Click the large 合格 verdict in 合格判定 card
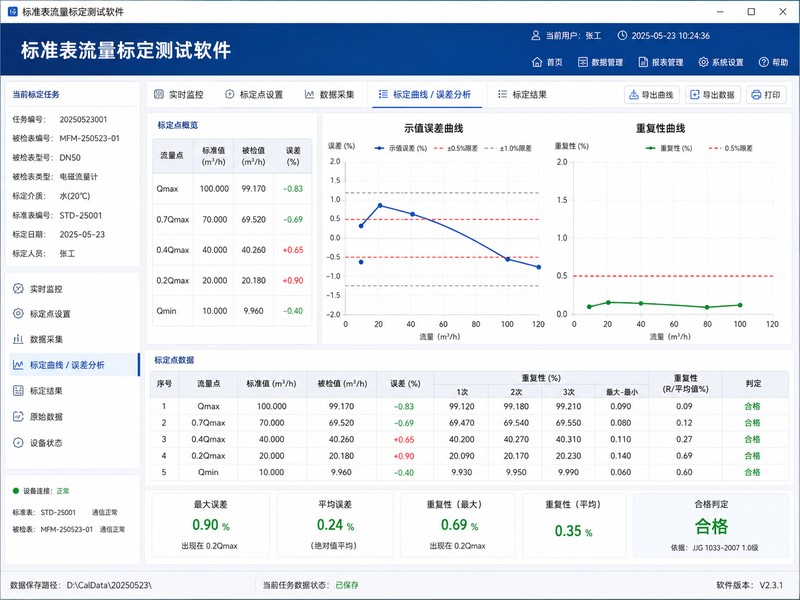The image size is (800, 600). click(711, 527)
